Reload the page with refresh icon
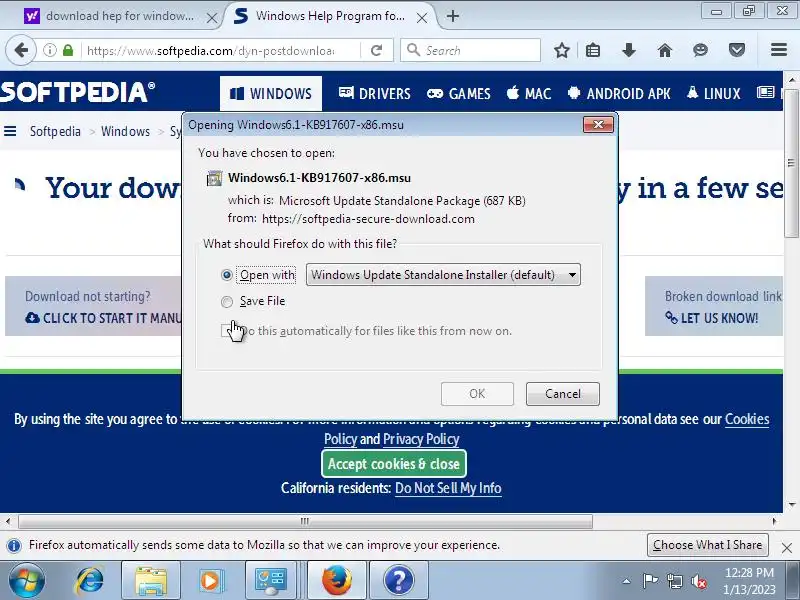The image size is (800, 600). click(377, 50)
